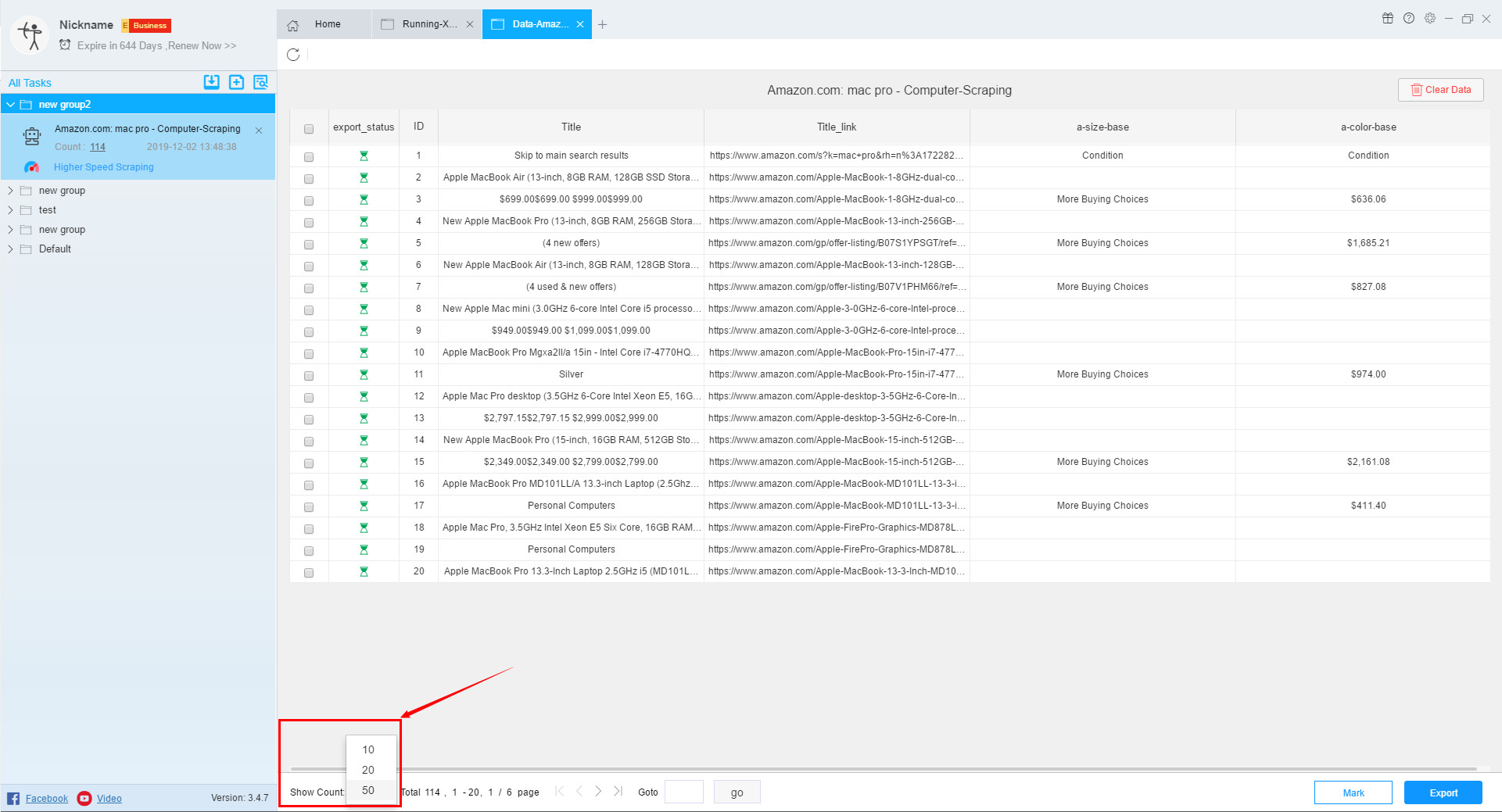
Task: Tick the checkbox next to row 12
Action: [309, 397]
